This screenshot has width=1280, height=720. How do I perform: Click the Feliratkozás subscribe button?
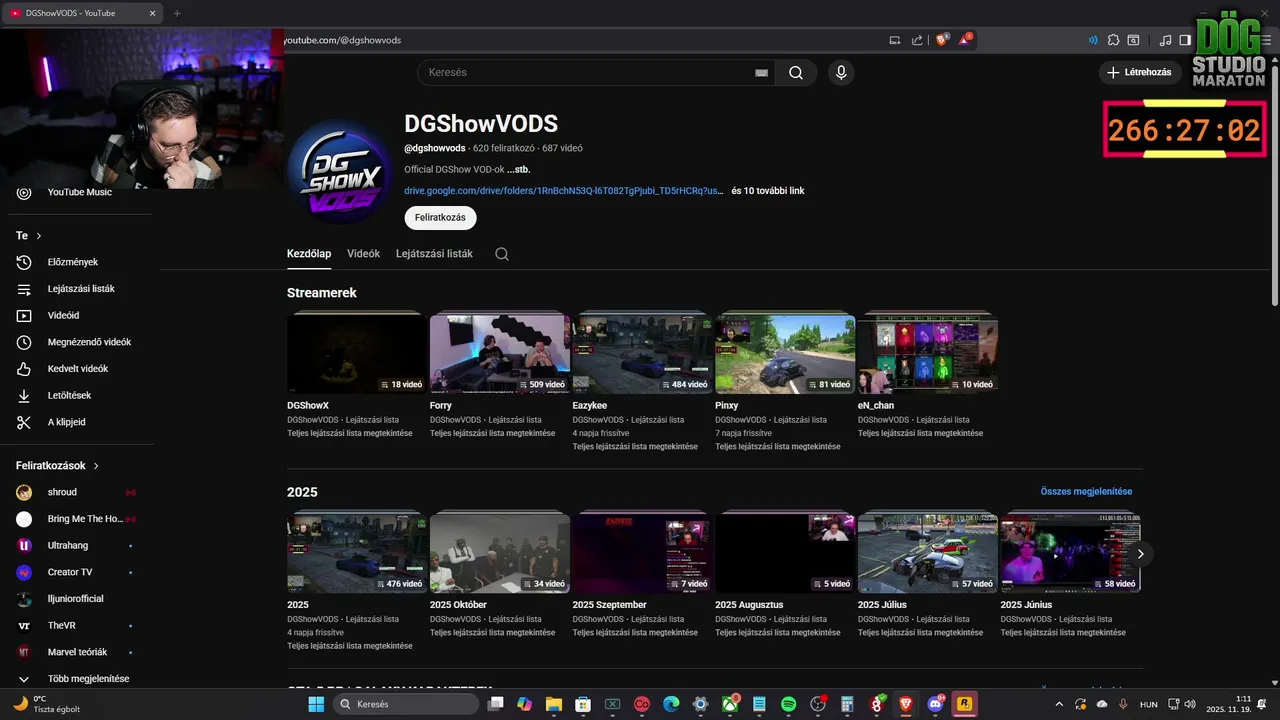click(x=440, y=217)
